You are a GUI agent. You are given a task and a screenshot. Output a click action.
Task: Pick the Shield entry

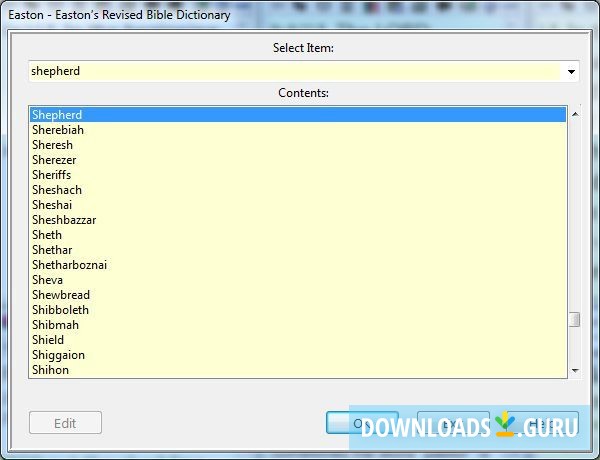click(298, 340)
